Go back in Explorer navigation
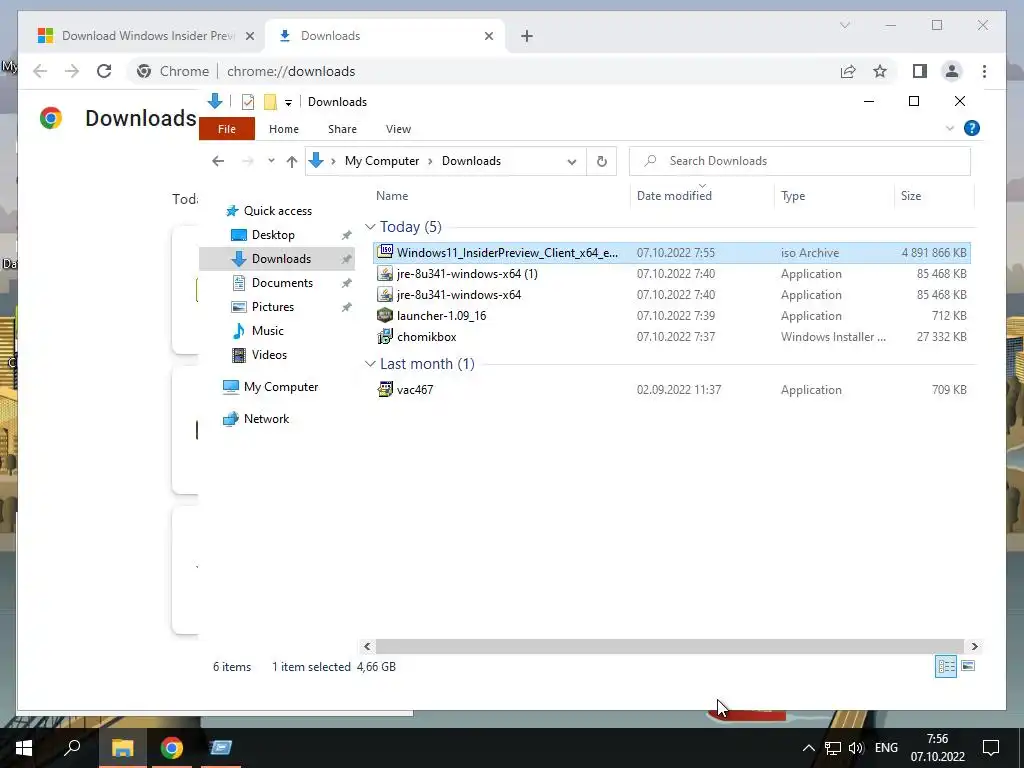Image resolution: width=1024 pixels, height=768 pixels. [218, 161]
